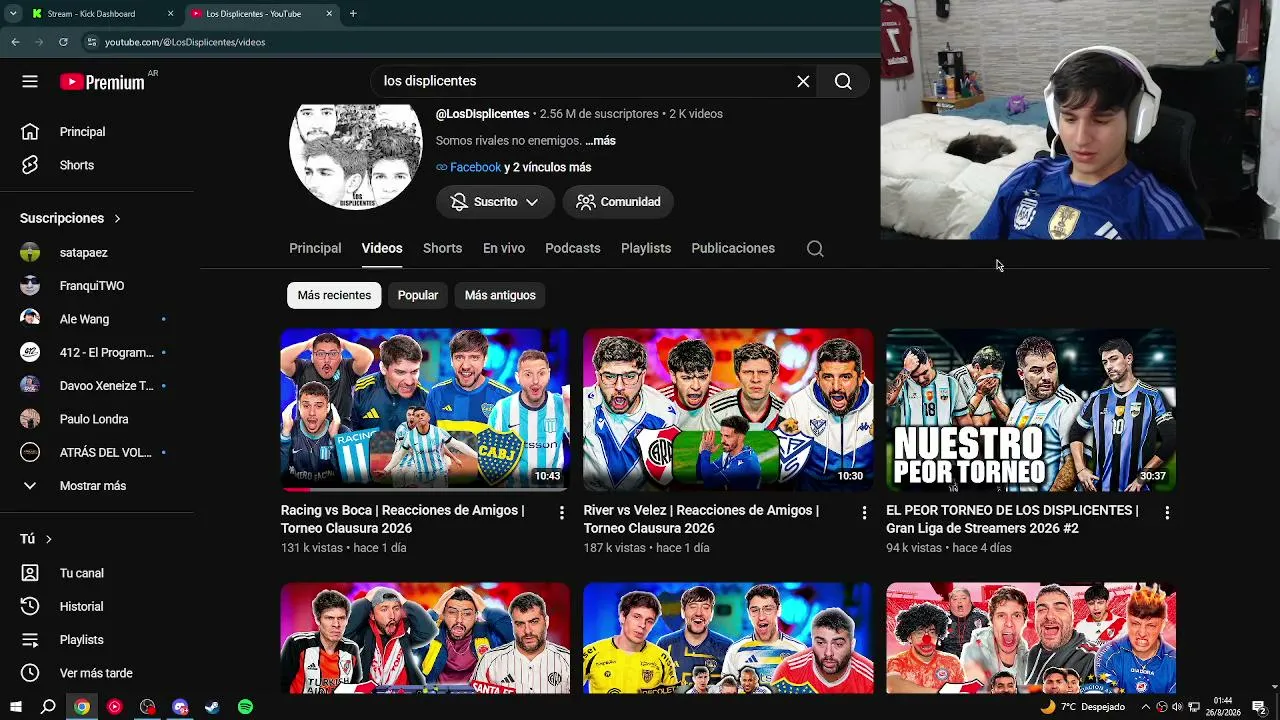Go to YouTube Premium home logo

click(102, 82)
